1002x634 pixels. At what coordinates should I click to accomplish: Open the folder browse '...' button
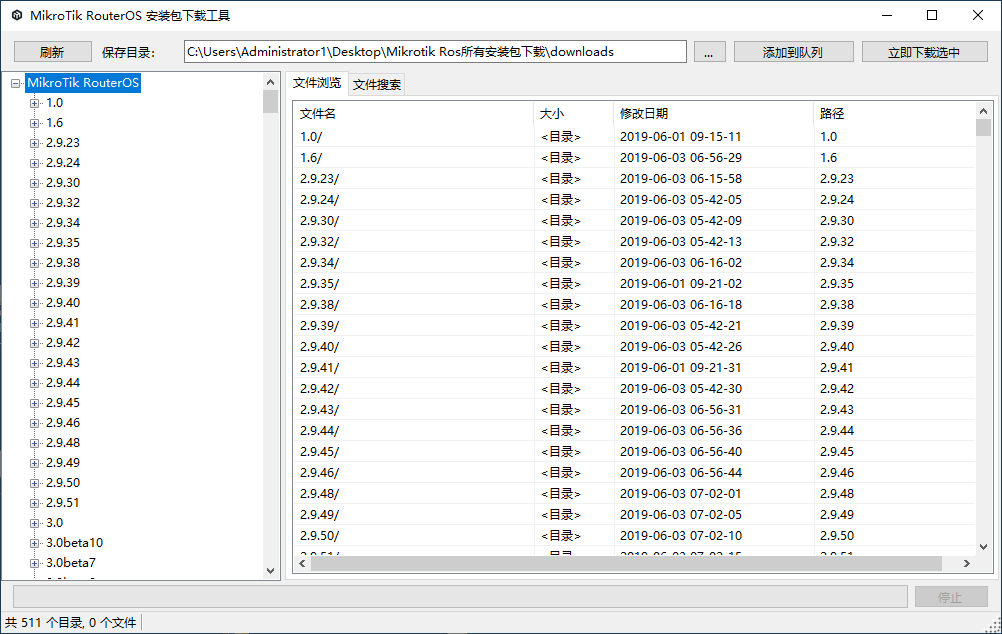pyautogui.click(x=709, y=52)
